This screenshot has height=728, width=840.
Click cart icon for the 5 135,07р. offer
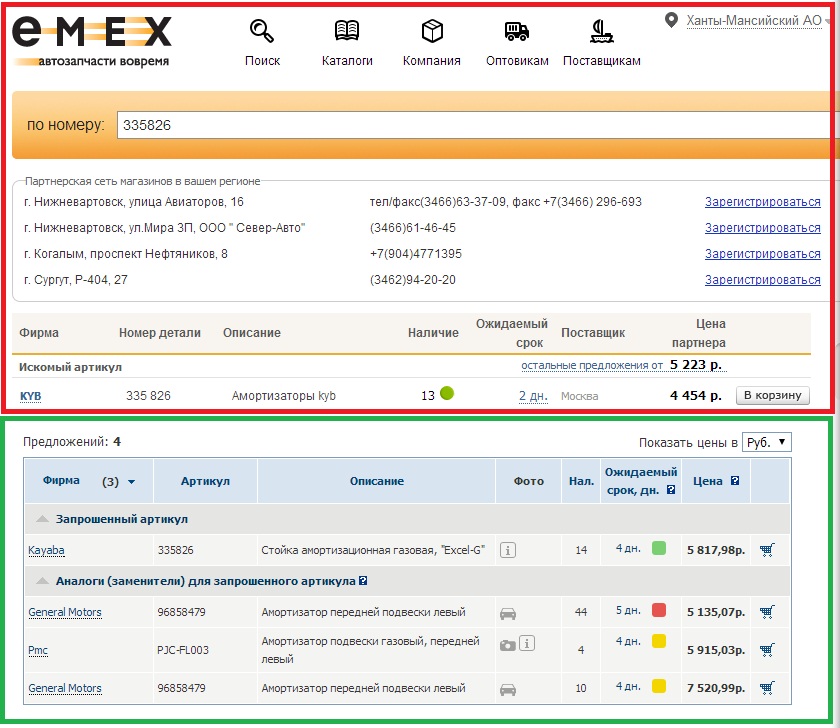tap(767, 612)
